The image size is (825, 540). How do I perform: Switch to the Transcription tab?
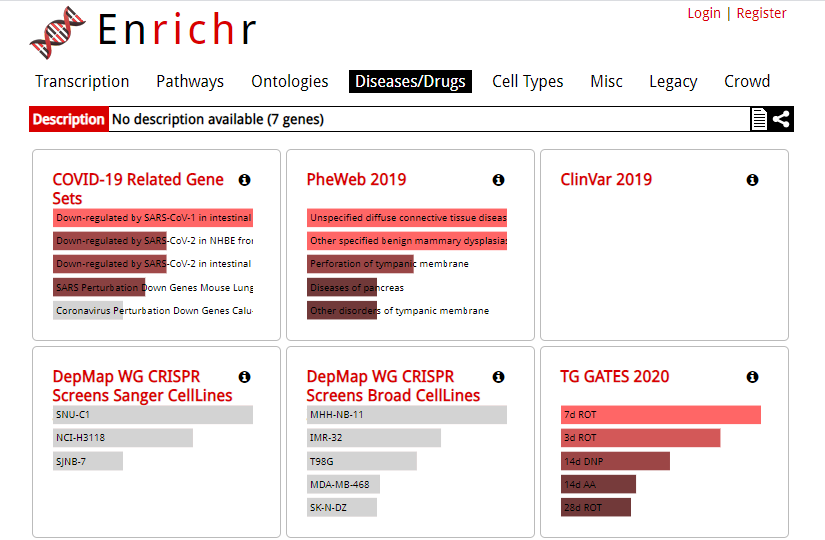tap(82, 82)
